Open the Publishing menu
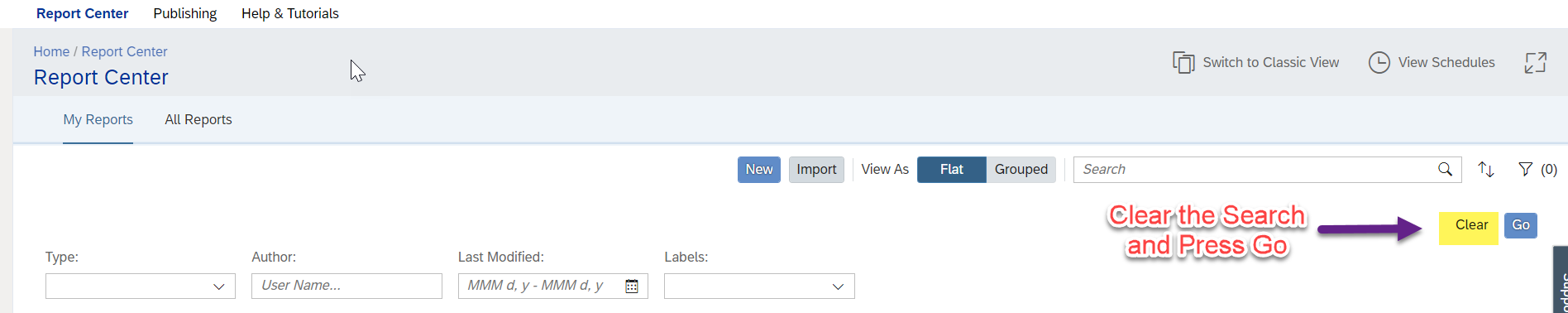 coord(185,13)
